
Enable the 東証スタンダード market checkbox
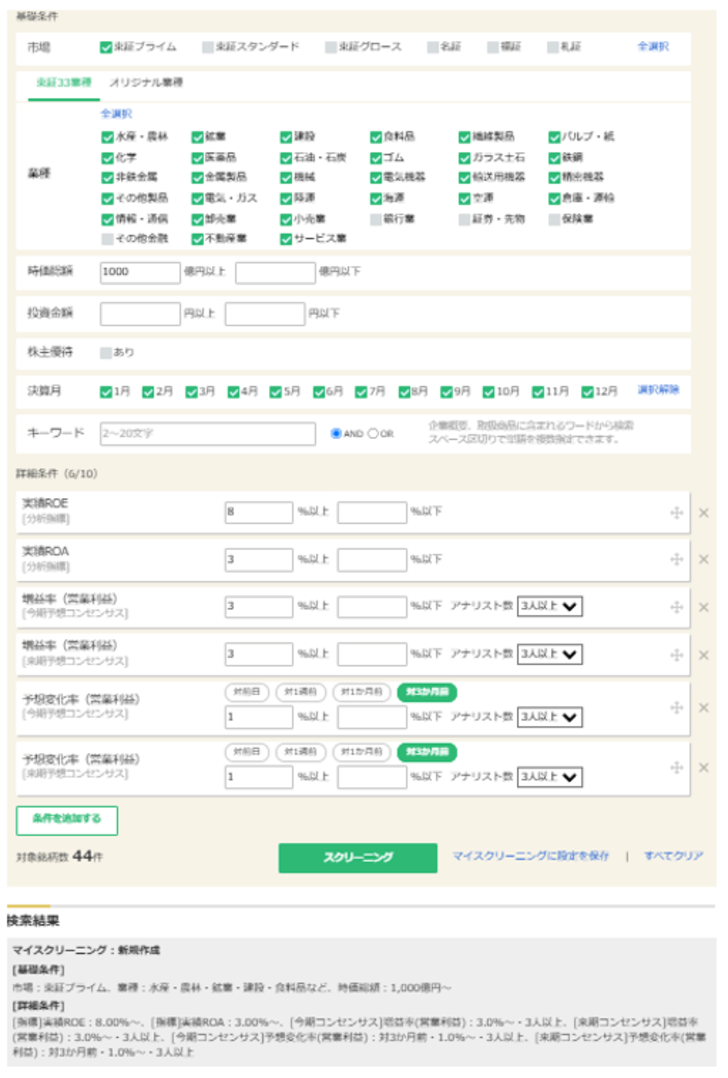(208, 47)
